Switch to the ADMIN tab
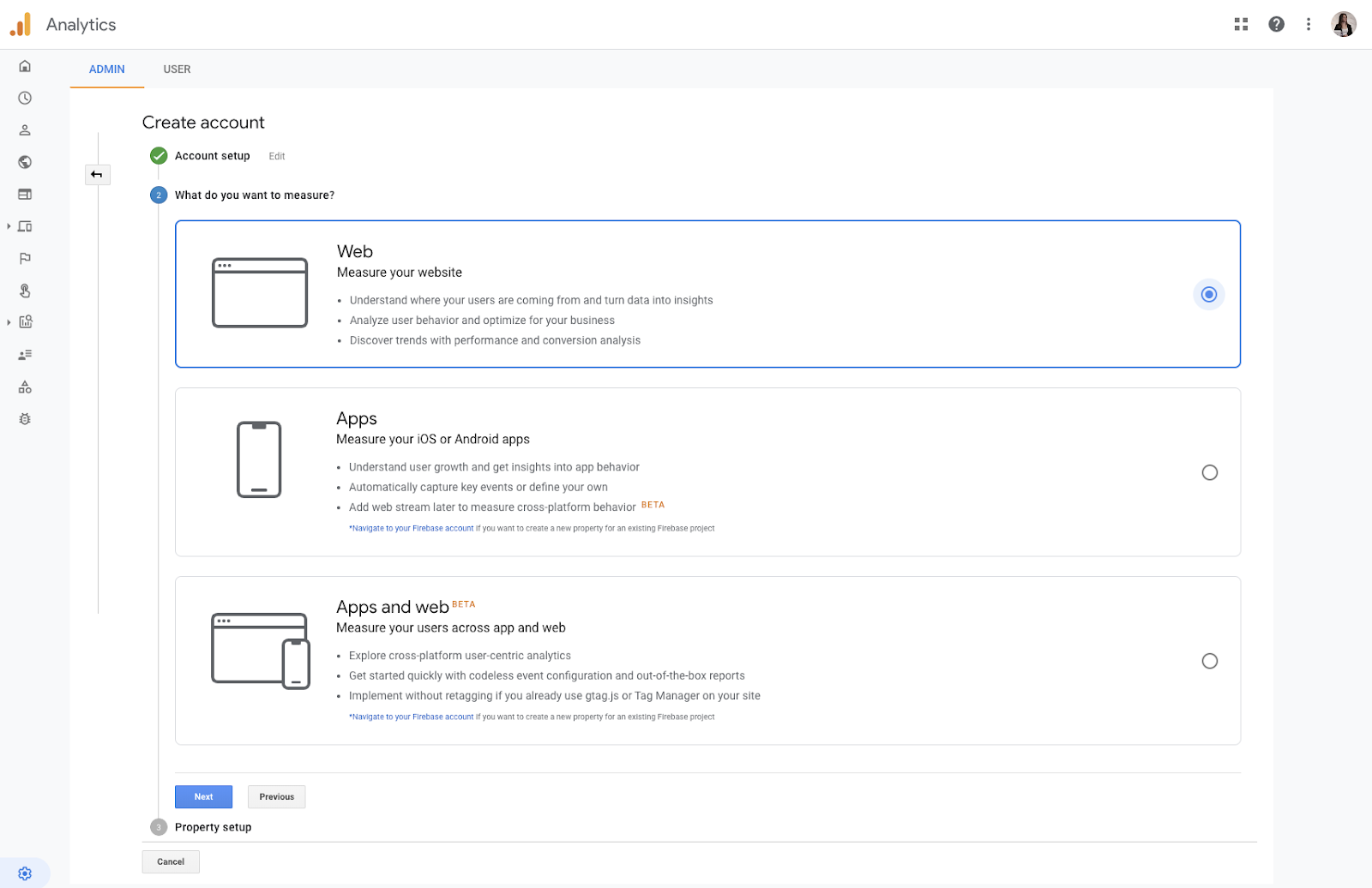Viewport: 1372px width, 888px height. tap(107, 69)
